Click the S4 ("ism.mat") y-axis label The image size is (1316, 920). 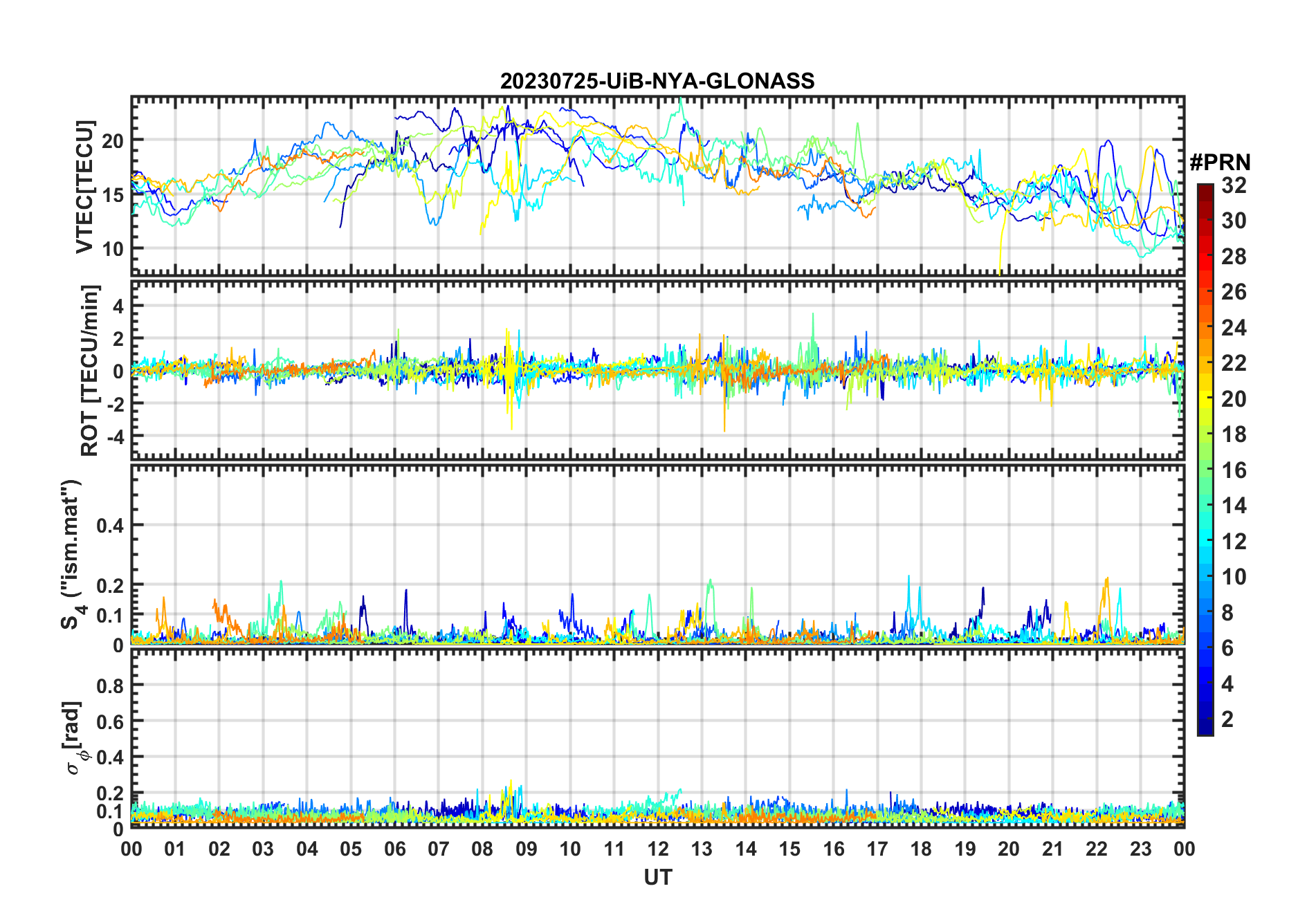72,555
